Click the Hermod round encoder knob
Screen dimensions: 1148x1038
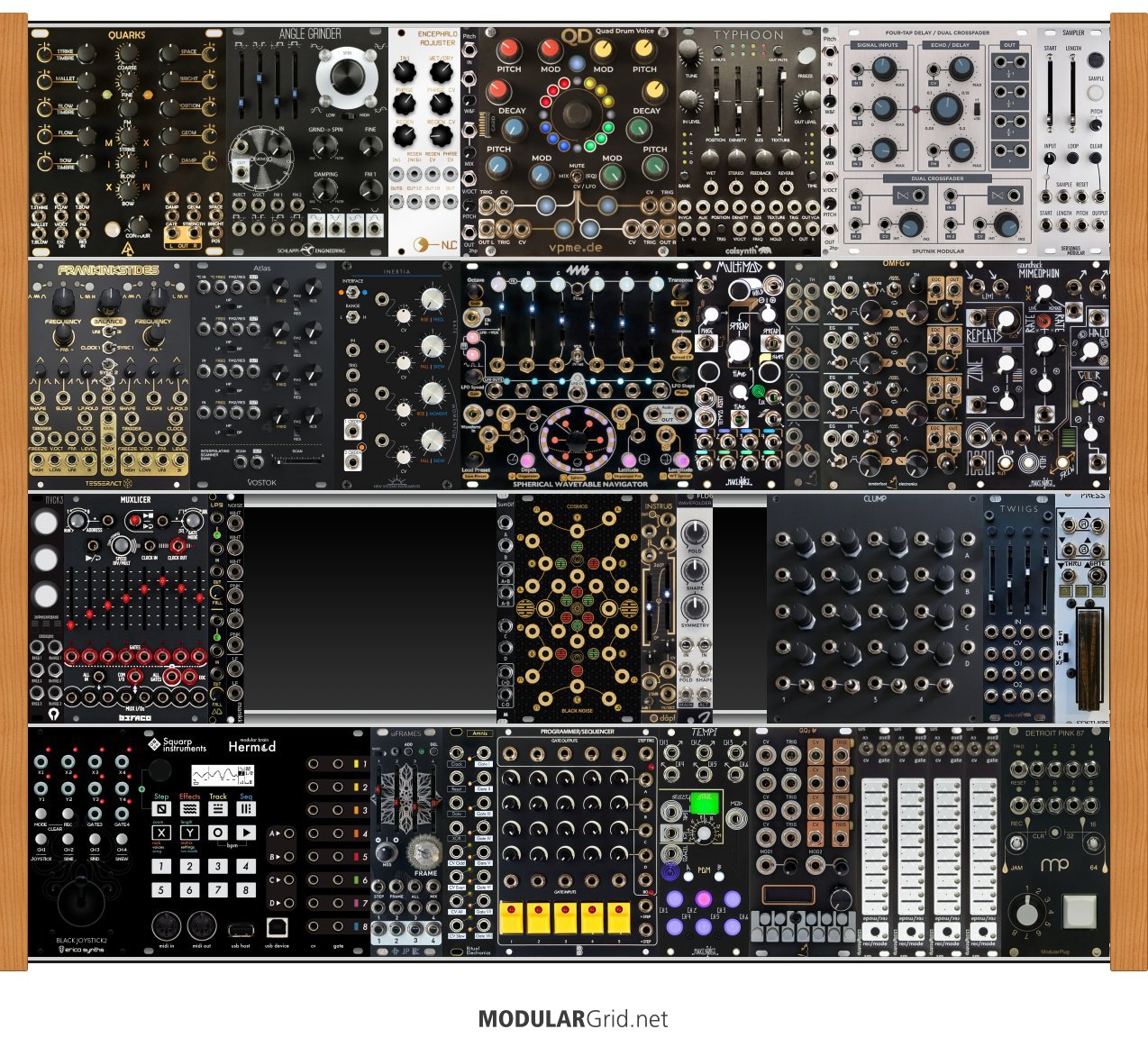(x=160, y=771)
